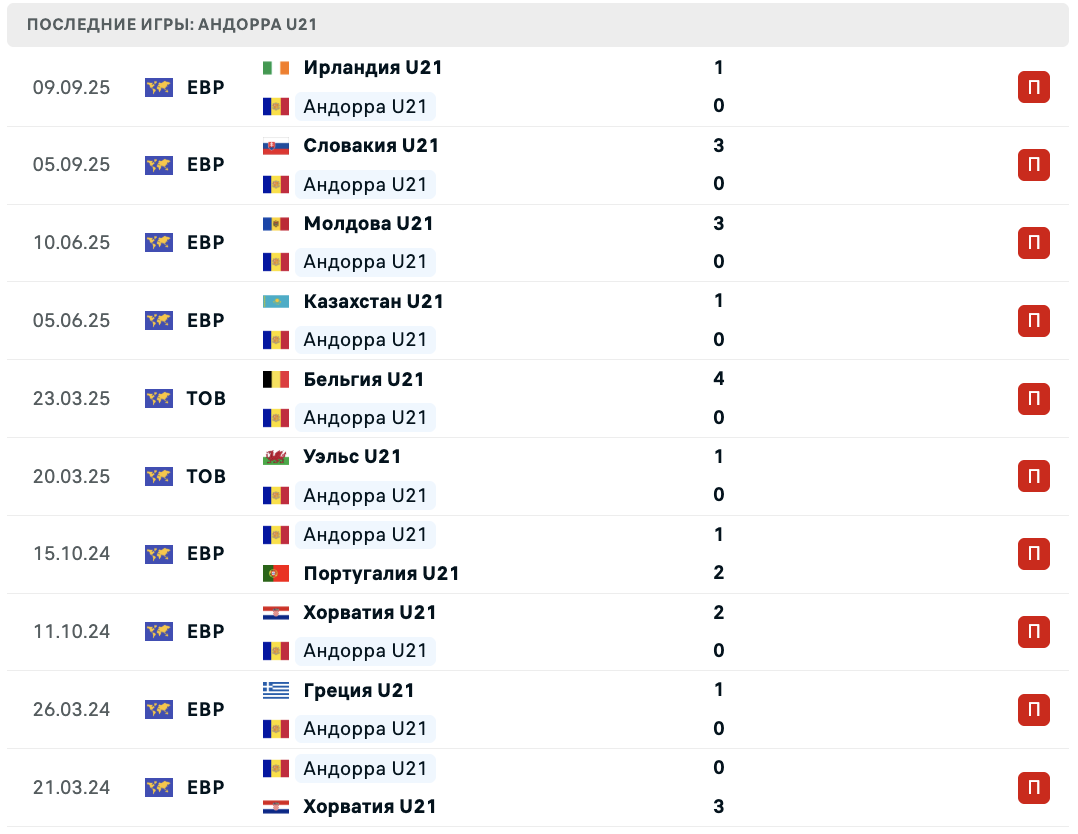Image resolution: width=1078 pixels, height=834 pixels.
Task: Open the 15.10.24 match date row
Action: pyautogui.click(x=71, y=554)
